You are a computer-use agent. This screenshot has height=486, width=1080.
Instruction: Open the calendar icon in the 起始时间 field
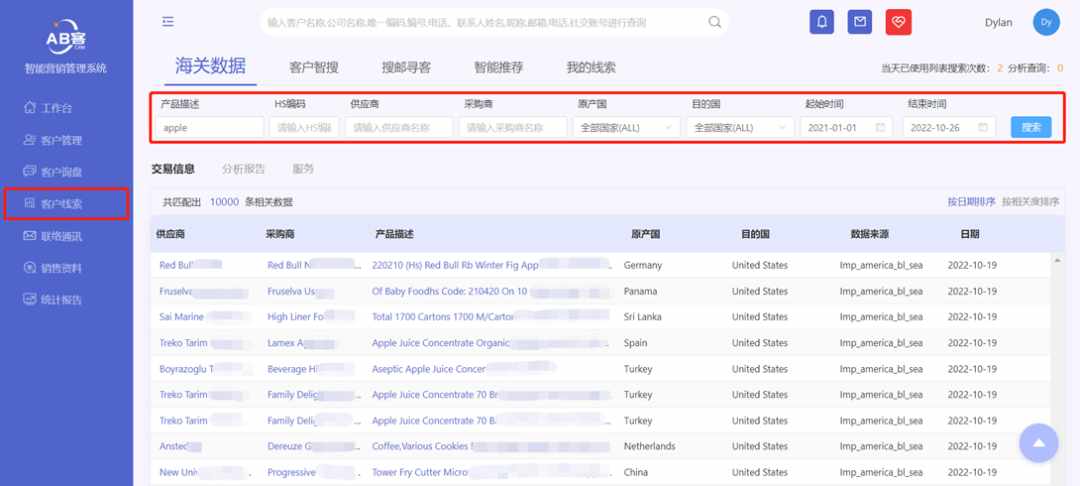pos(880,127)
